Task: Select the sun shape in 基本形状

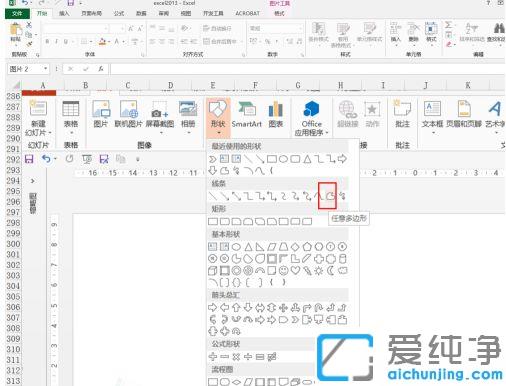Action: pos(319,270)
